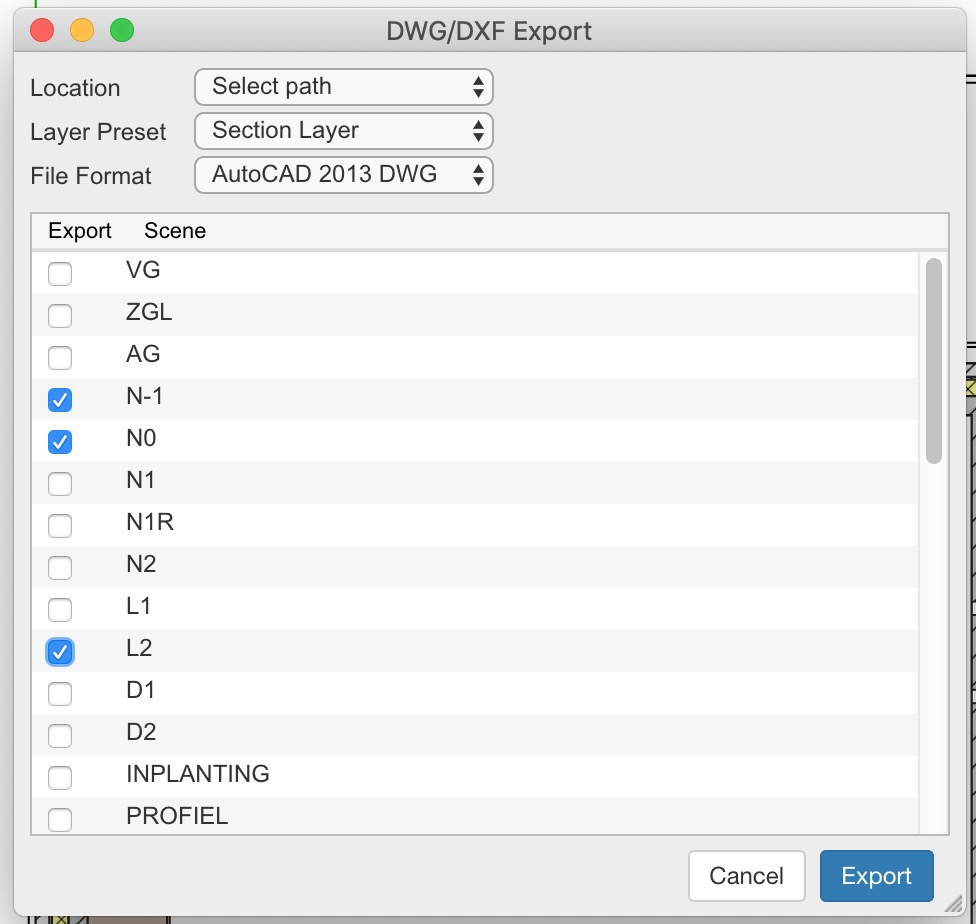
Task: Expand the Layer Preset dropdown
Action: [x=343, y=131]
